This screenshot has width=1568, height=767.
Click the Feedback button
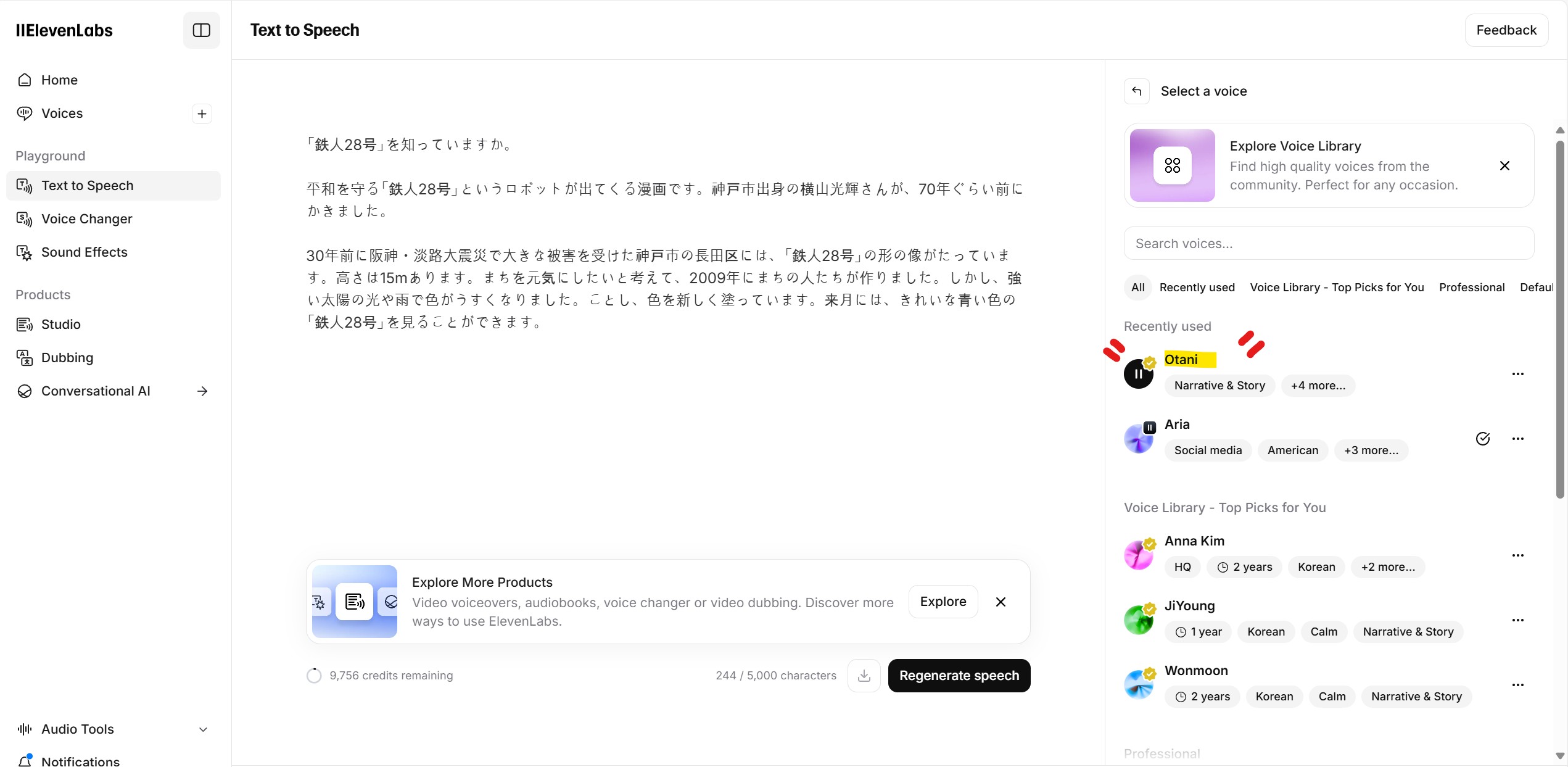1506,30
